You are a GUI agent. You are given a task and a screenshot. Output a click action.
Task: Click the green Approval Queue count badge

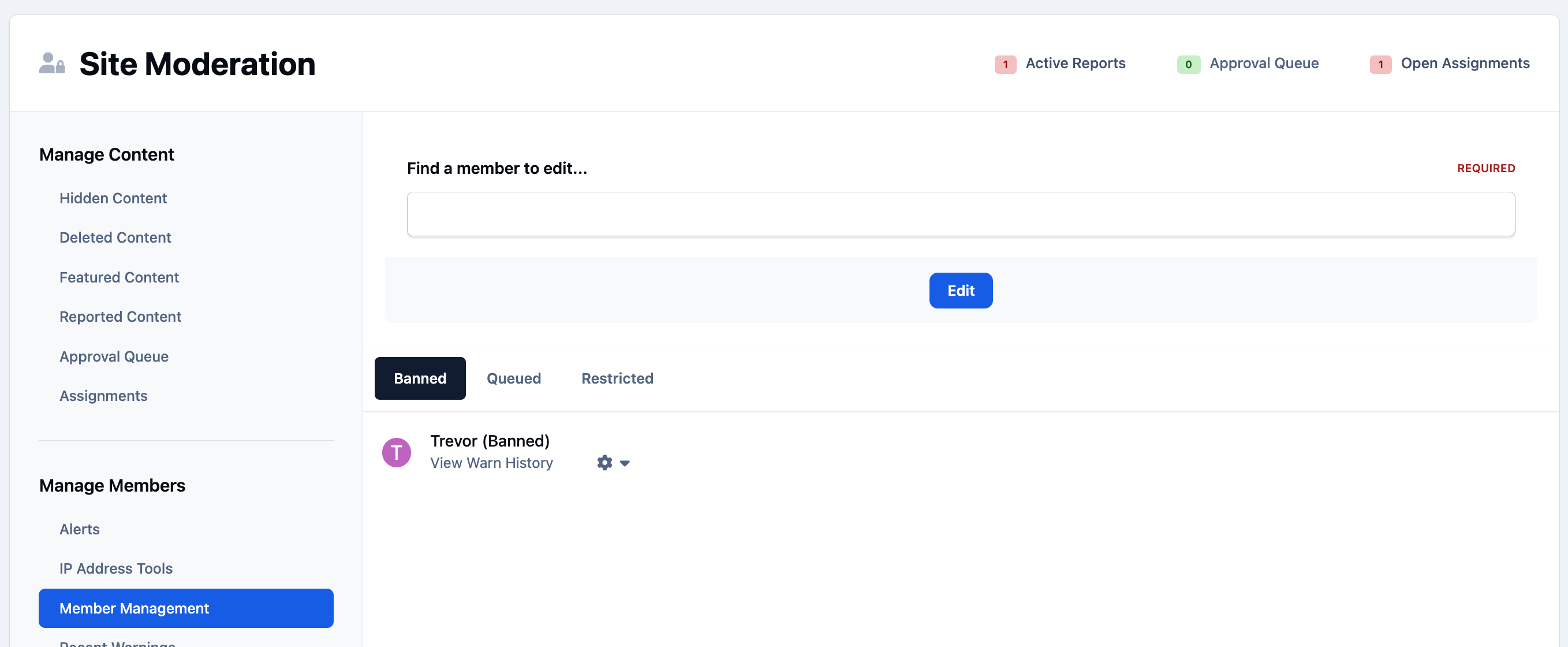coord(1188,65)
